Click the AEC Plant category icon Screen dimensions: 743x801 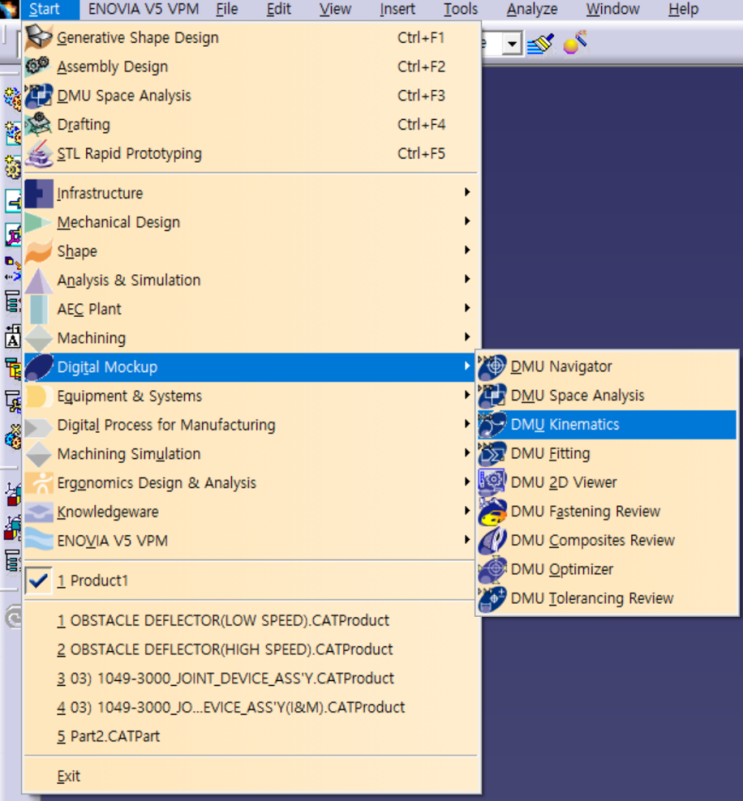click(x=38, y=309)
